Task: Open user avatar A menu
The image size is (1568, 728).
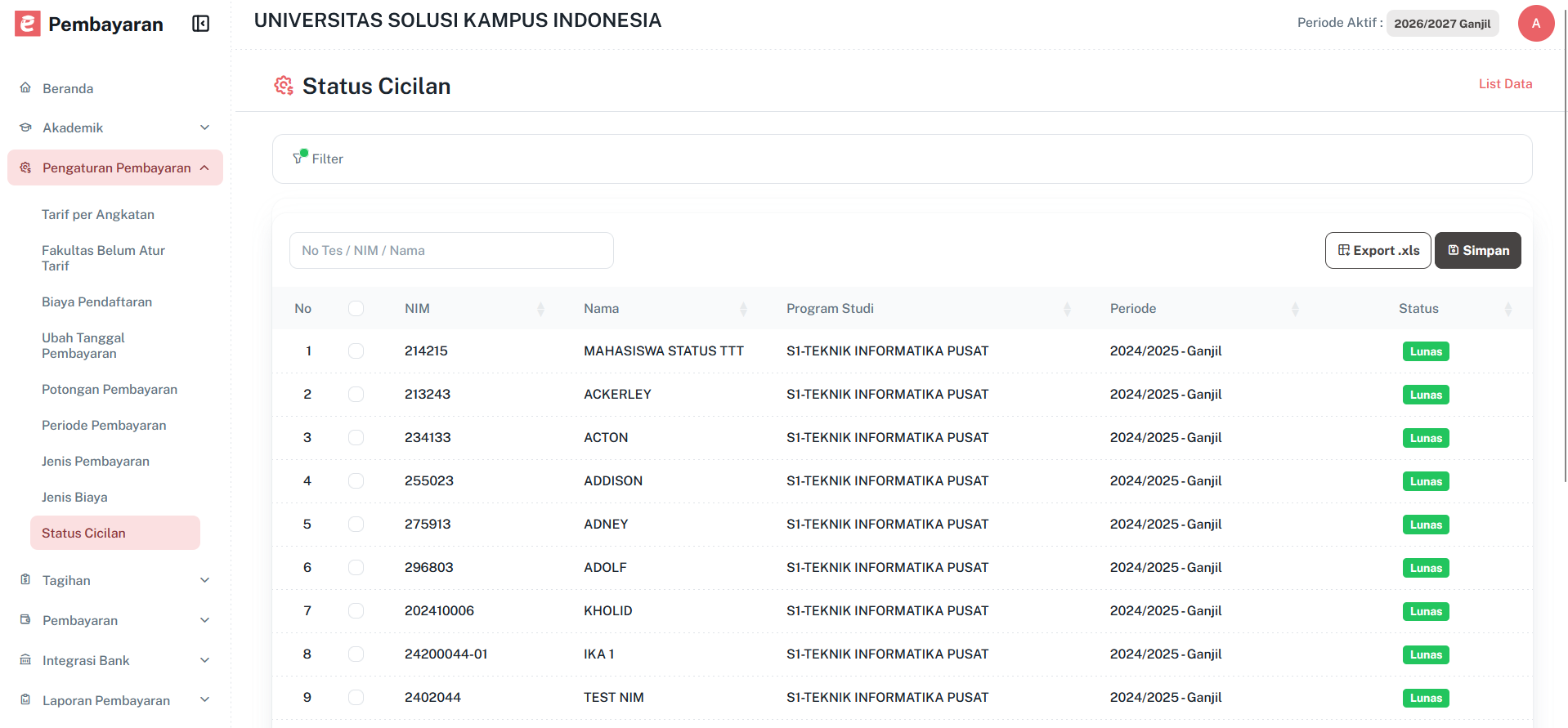Action: point(1535,24)
